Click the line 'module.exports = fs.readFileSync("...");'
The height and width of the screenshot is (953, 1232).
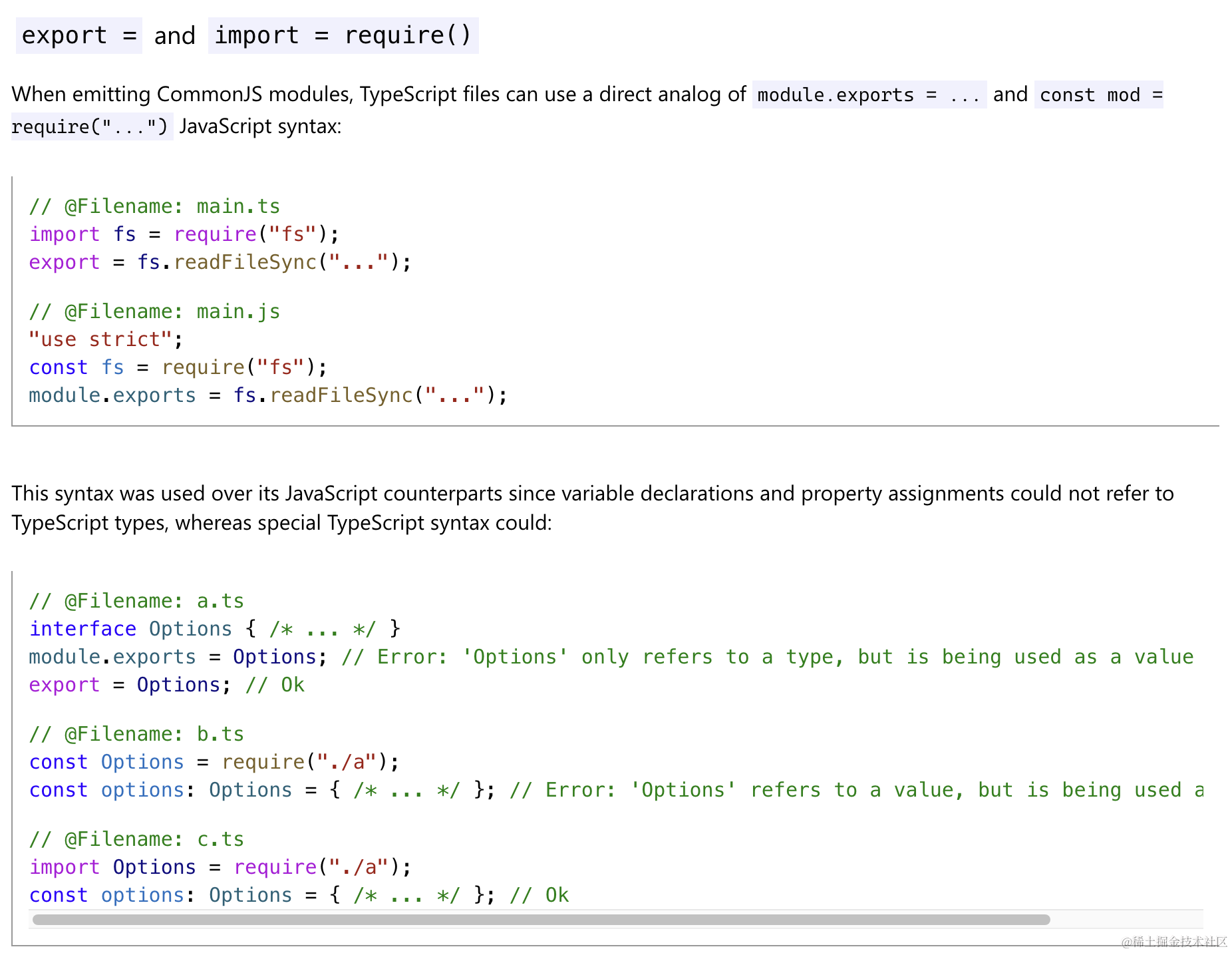click(x=268, y=395)
